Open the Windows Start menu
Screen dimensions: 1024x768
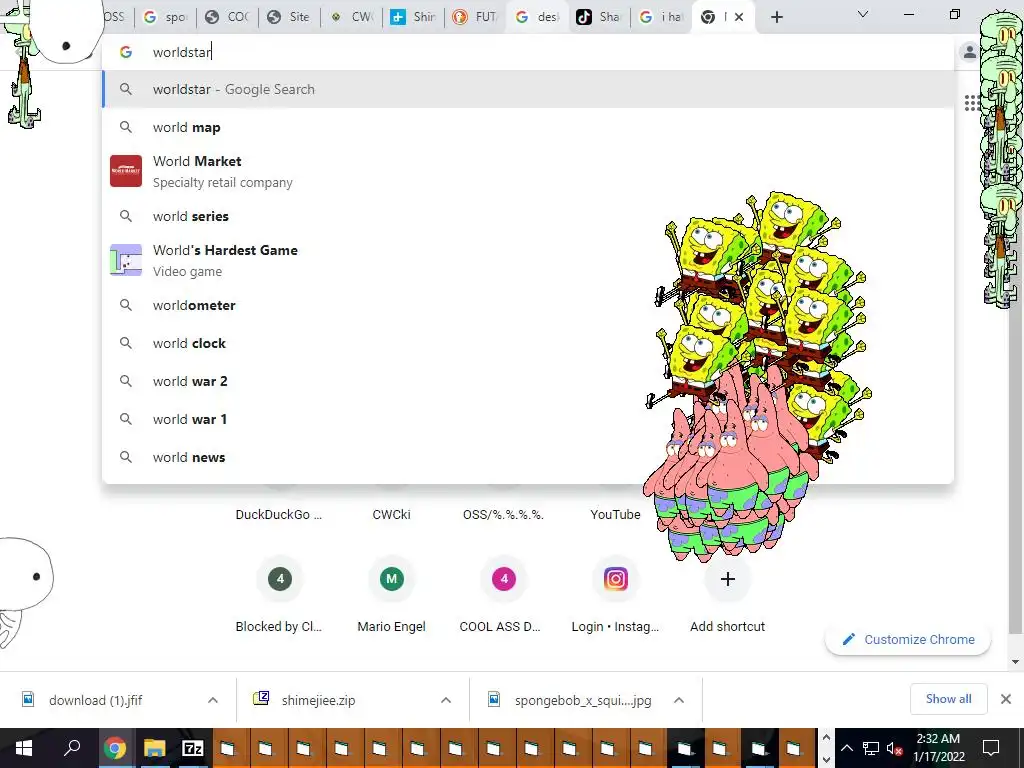pos(24,748)
